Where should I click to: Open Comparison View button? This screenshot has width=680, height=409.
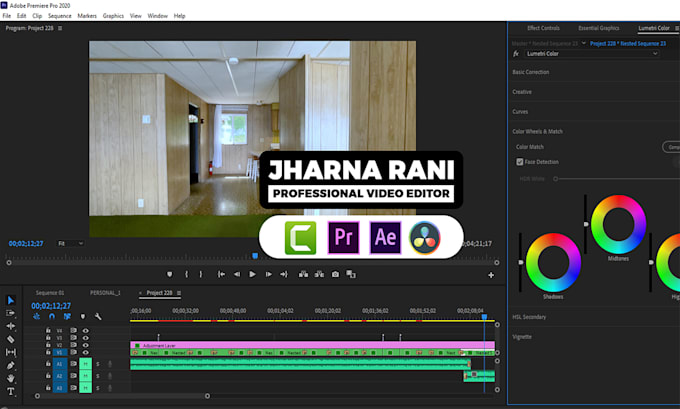(x=351, y=274)
